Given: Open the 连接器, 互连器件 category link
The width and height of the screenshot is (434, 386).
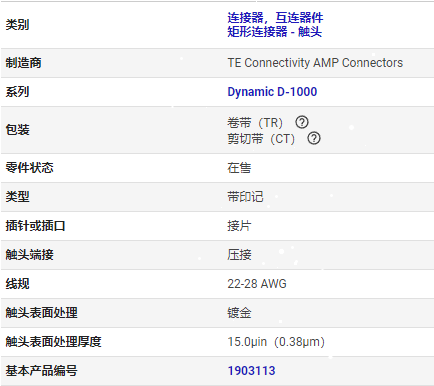Looking at the screenshot, I should [x=275, y=18].
